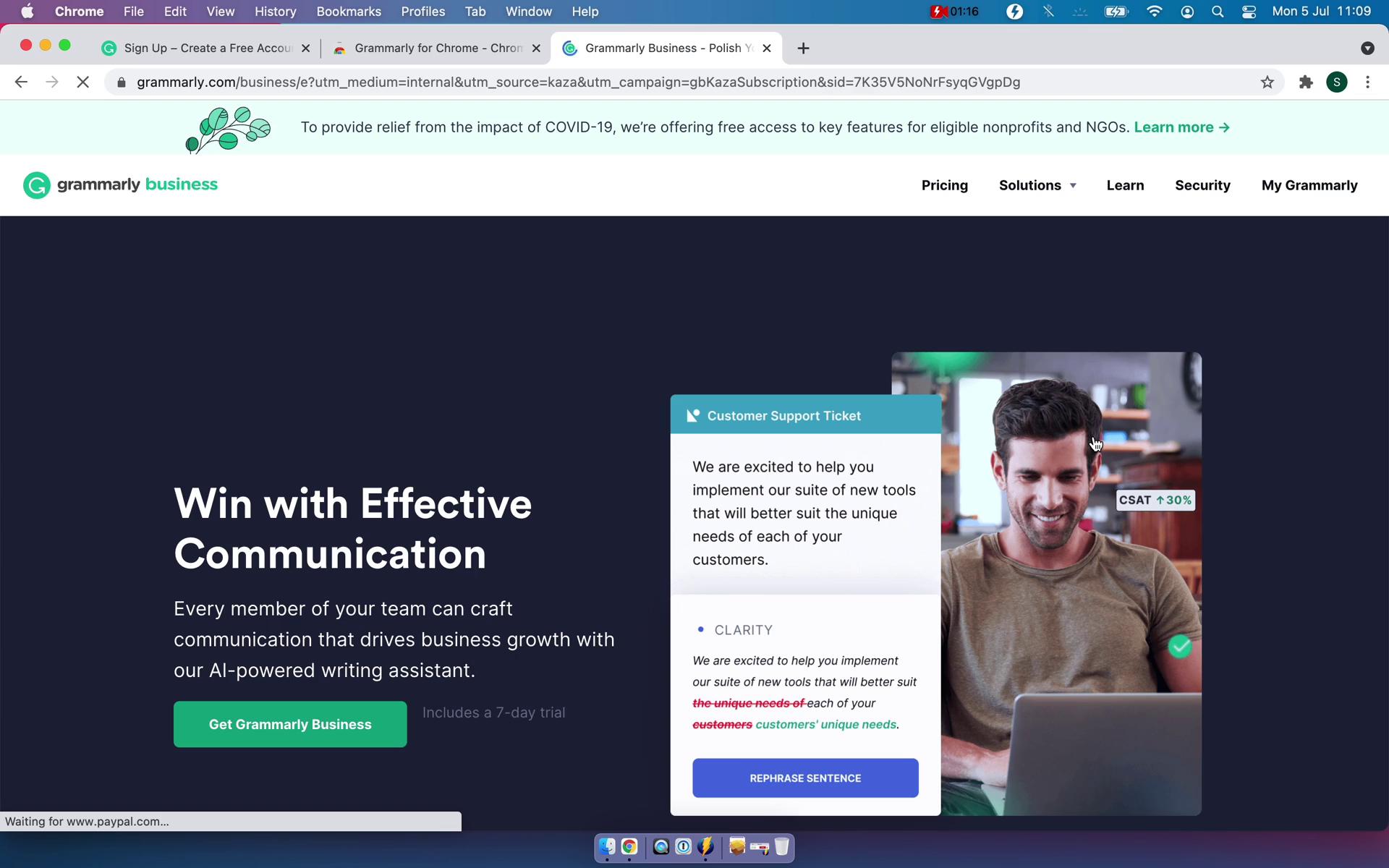The height and width of the screenshot is (868, 1389).
Task: Go to My Grammarly
Action: point(1309,186)
